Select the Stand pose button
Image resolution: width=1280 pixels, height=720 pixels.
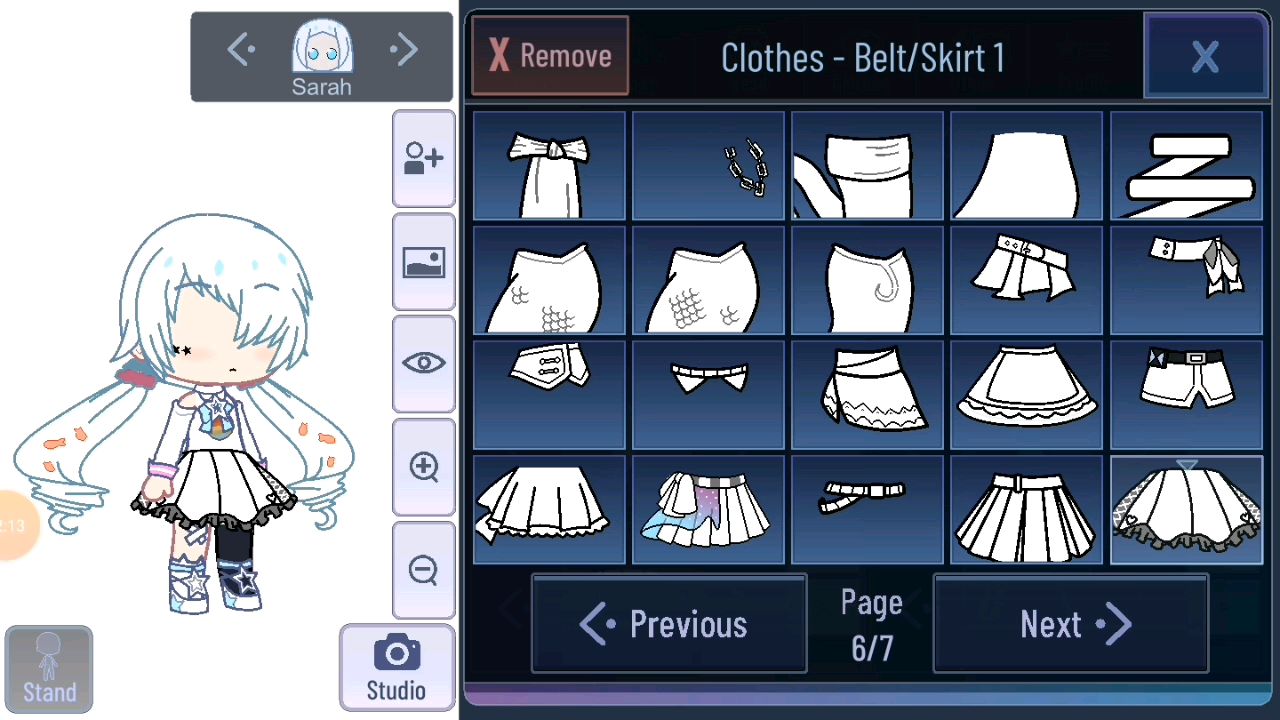[x=49, y=669]
